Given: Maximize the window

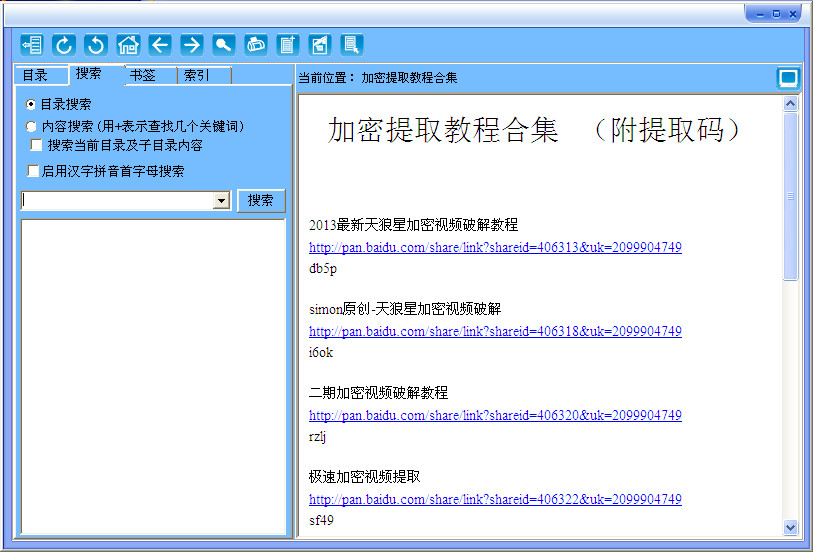Looking at the screenshot, I should tap(776, 14).
